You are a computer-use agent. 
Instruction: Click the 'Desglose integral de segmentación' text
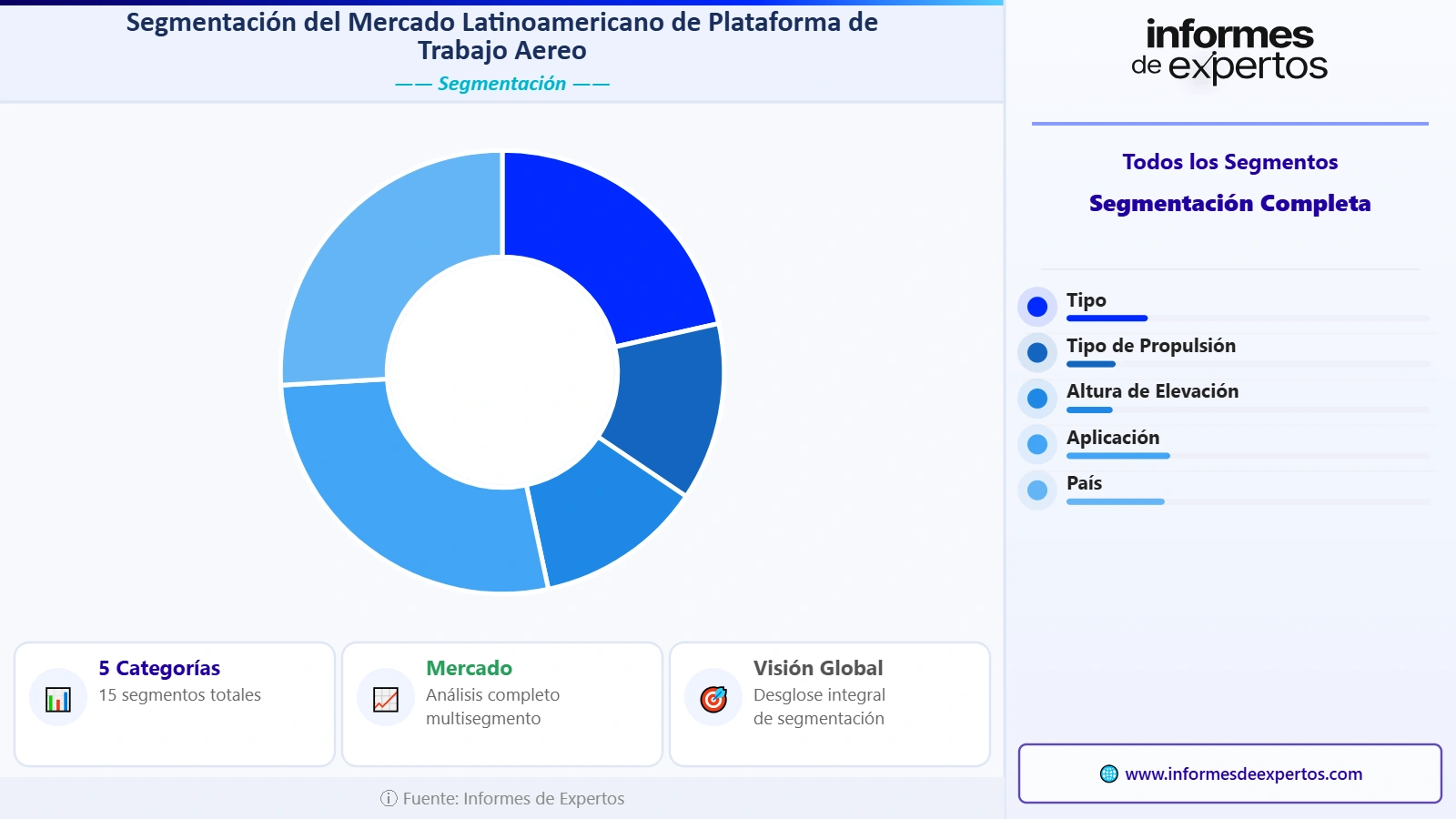(x=819, y=707)
